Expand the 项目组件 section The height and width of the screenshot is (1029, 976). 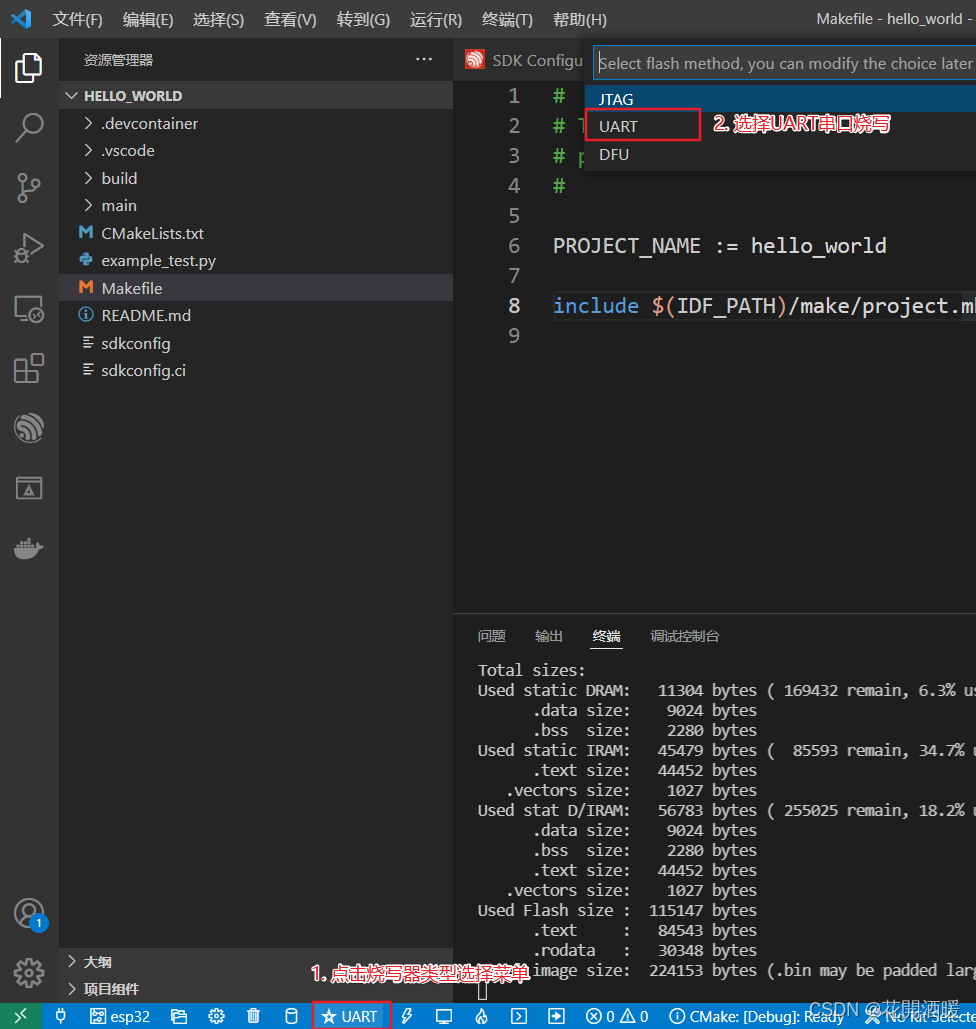click(x=256, y=989)
